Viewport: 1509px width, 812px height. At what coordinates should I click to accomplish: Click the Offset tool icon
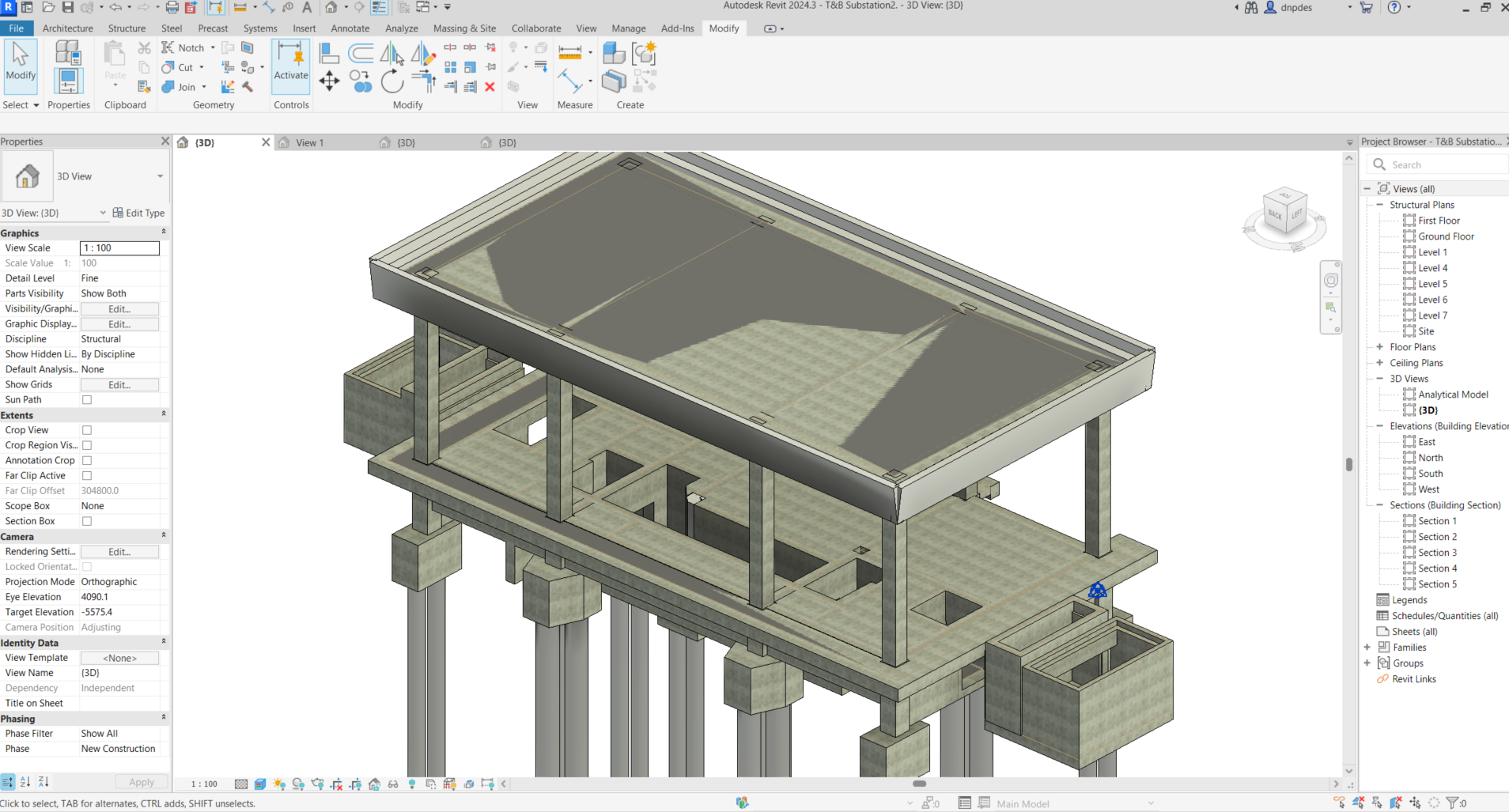pos(361,54)
